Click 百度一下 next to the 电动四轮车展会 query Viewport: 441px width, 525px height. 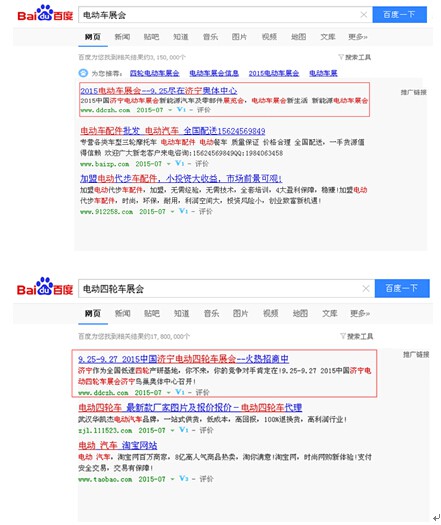(402, 288)
